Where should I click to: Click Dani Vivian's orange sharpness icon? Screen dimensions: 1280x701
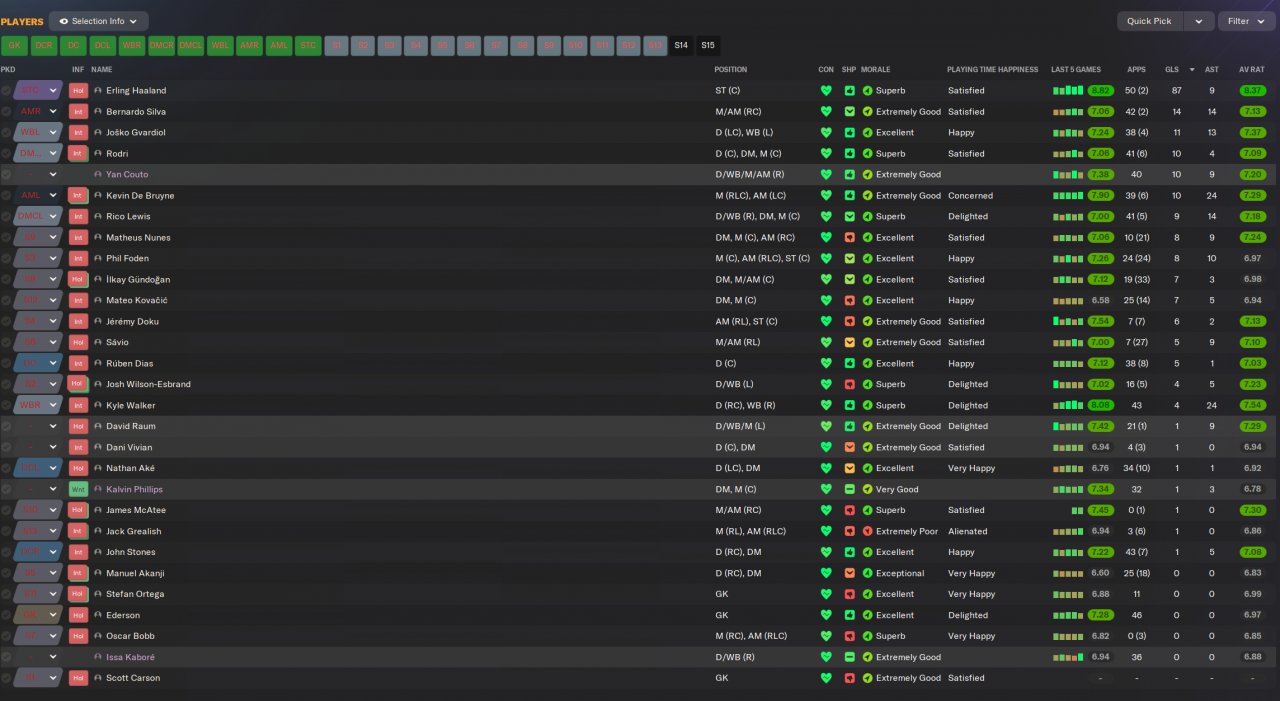click(850, 447)
